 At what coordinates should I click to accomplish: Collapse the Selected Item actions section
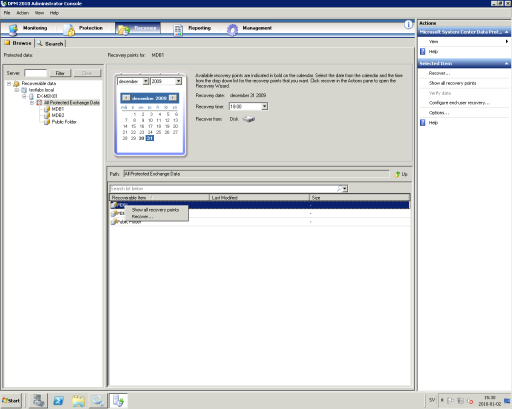click(x=507, y=63)
